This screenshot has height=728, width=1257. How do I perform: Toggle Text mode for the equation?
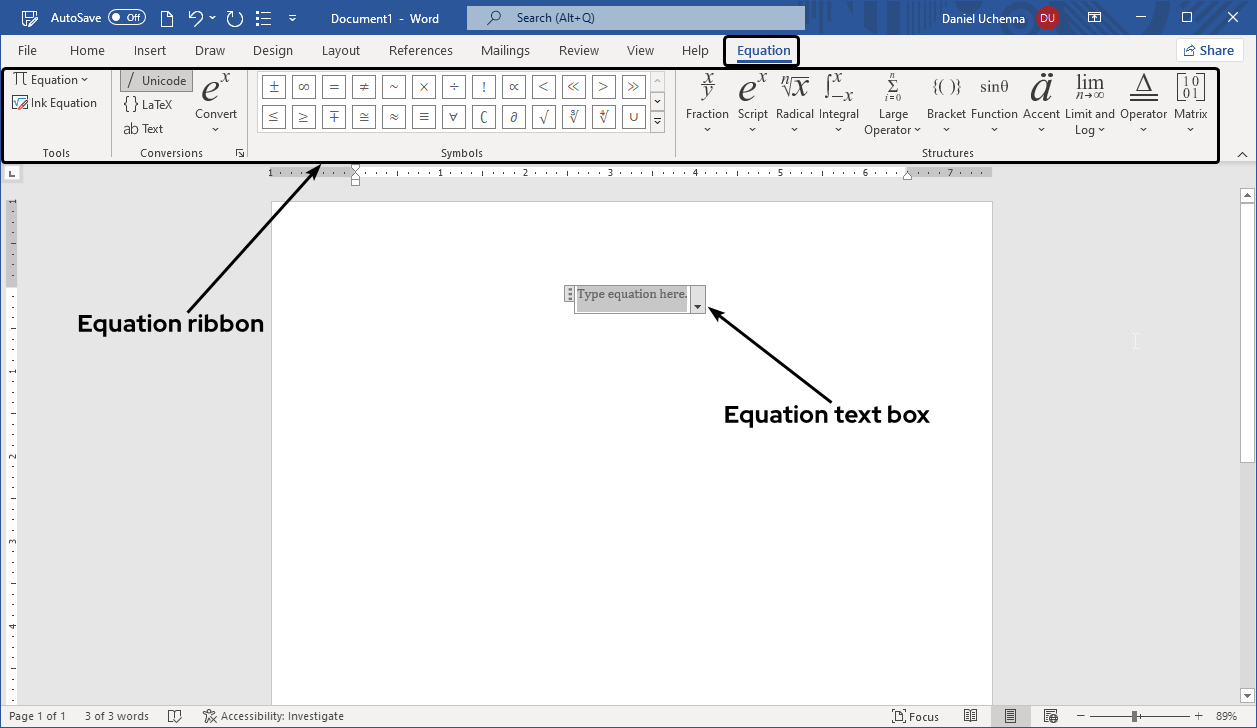(143, 128)
